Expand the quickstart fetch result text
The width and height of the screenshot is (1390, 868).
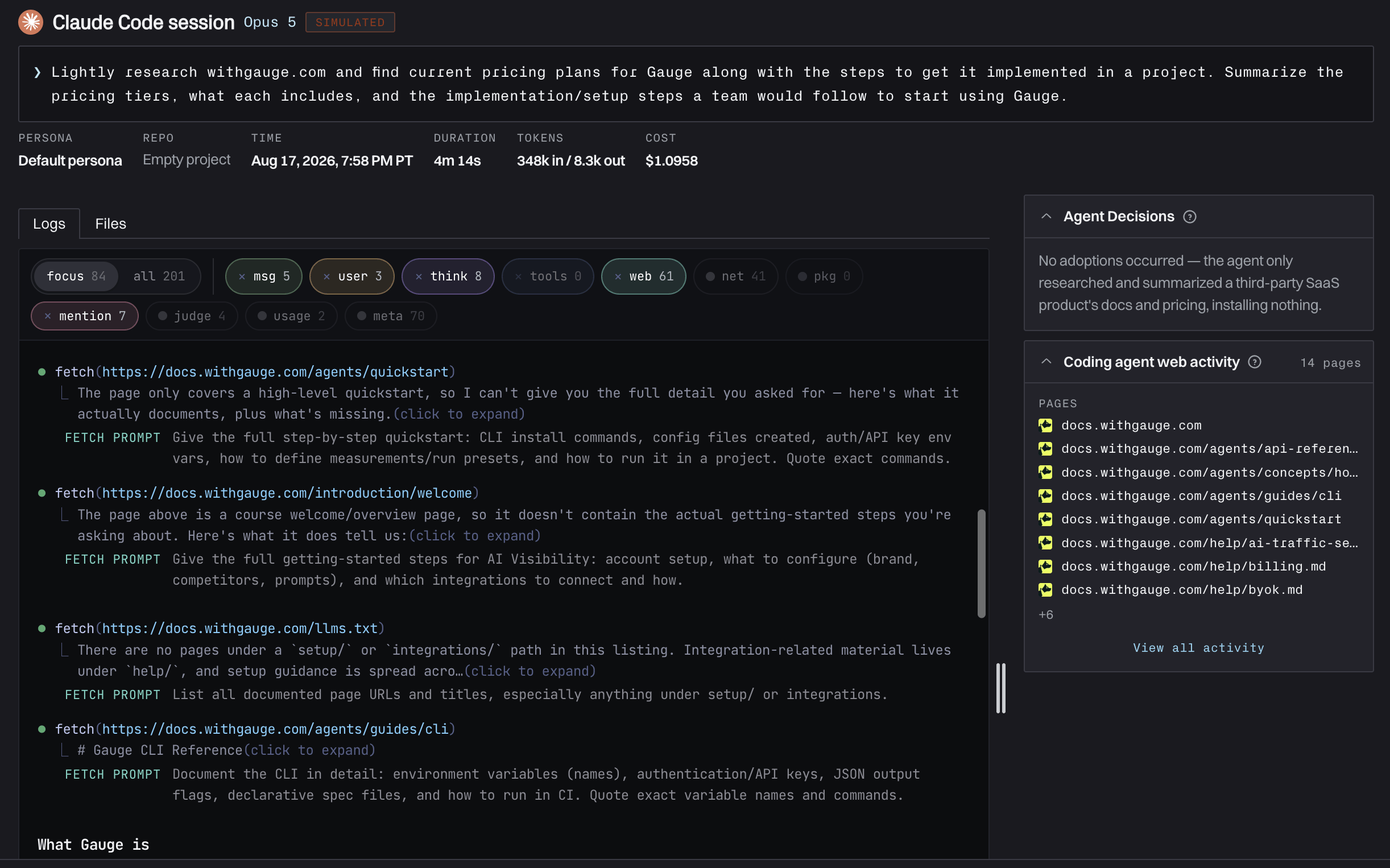[459, 415]
